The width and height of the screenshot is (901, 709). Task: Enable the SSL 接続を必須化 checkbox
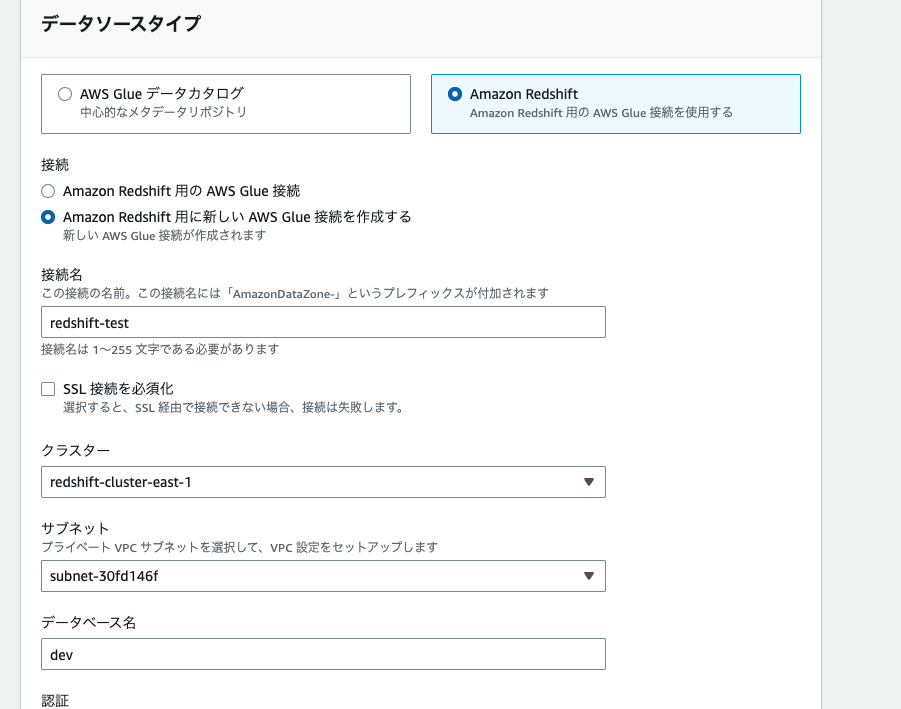47,388
